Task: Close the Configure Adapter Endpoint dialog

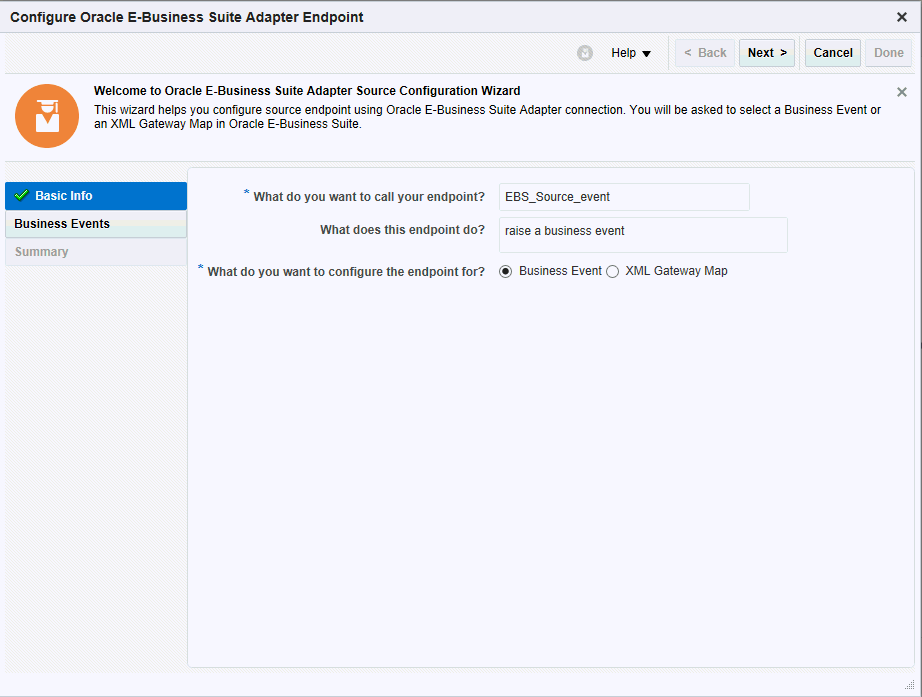Action: (901, 17)
